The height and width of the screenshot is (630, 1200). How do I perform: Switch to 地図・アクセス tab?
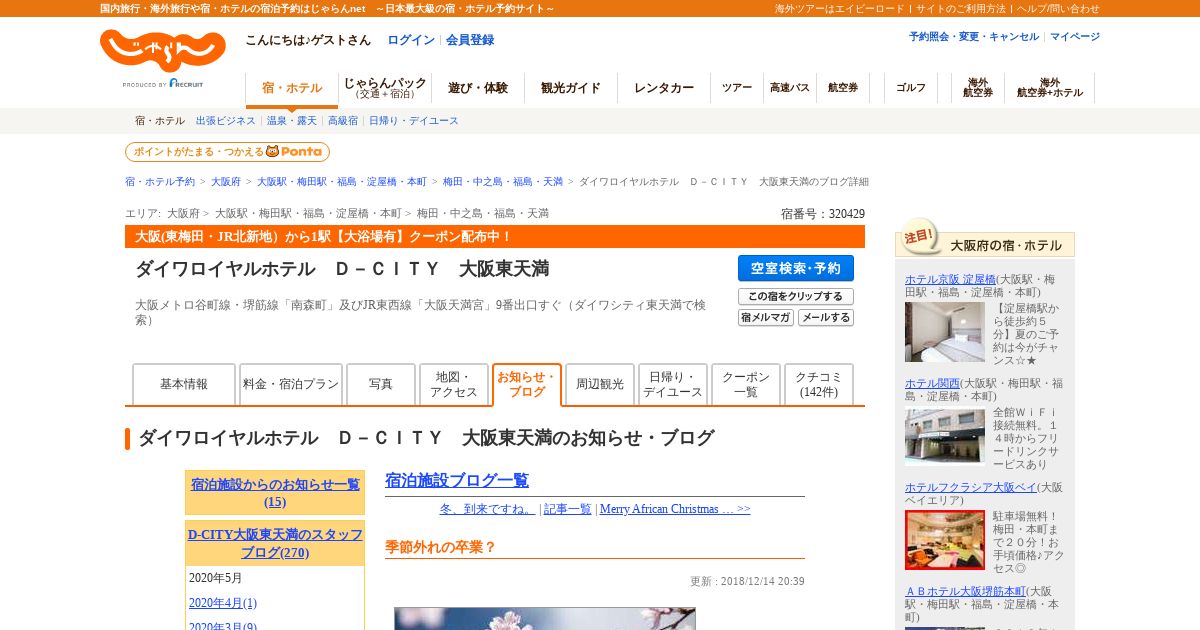pos(454,384)
